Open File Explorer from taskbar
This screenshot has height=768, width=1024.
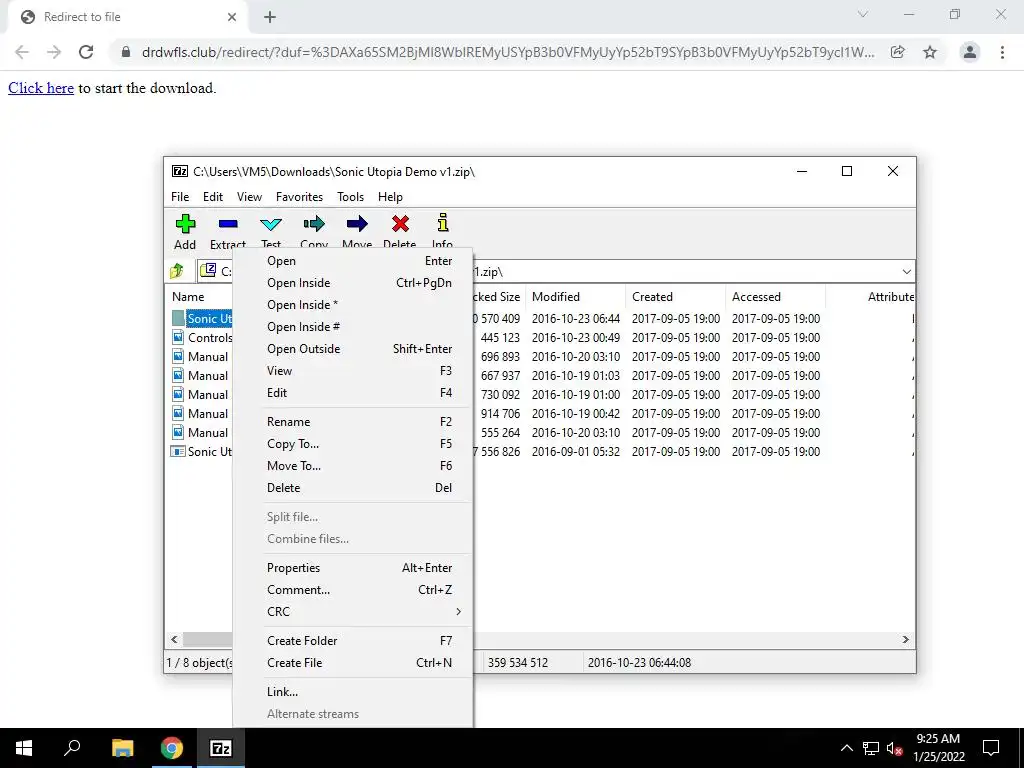click(122, 748)
